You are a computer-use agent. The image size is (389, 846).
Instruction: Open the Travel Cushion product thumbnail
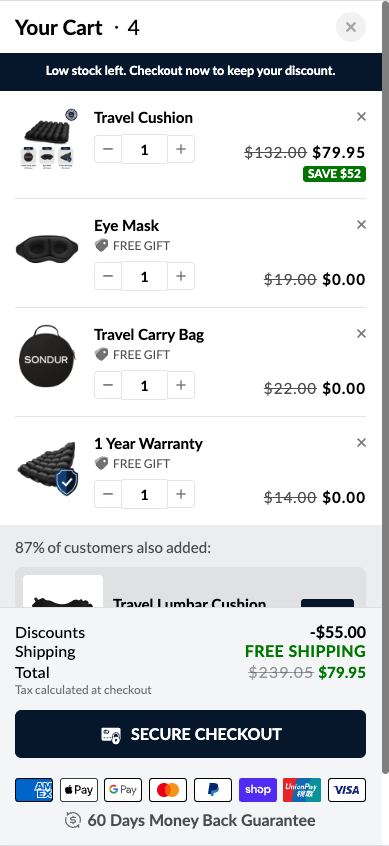(47, 139)
